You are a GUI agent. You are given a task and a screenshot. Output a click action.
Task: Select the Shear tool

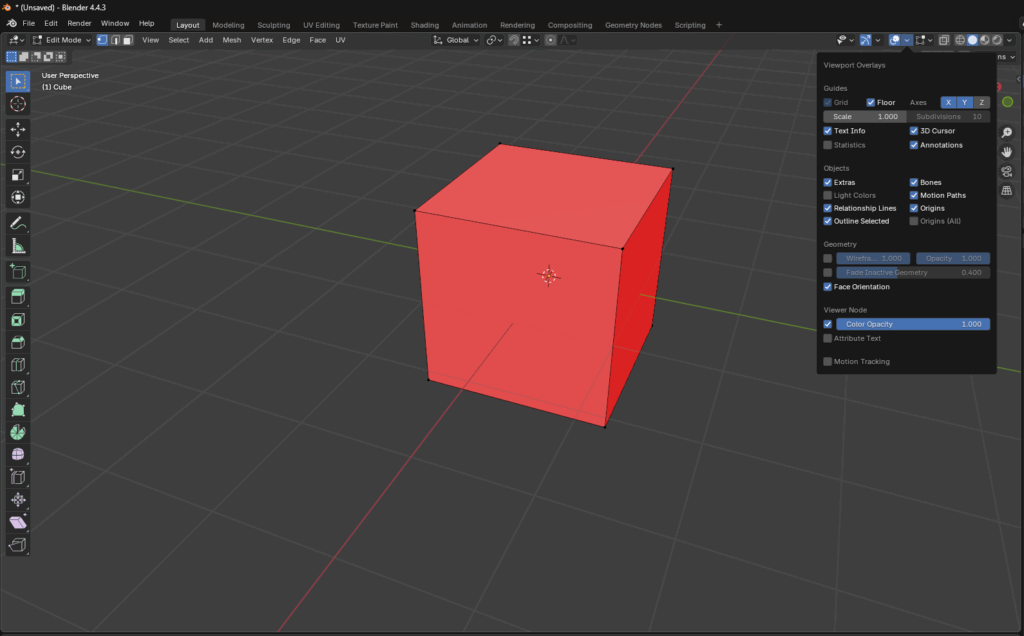pyautogui.click(x=18, y=522)
